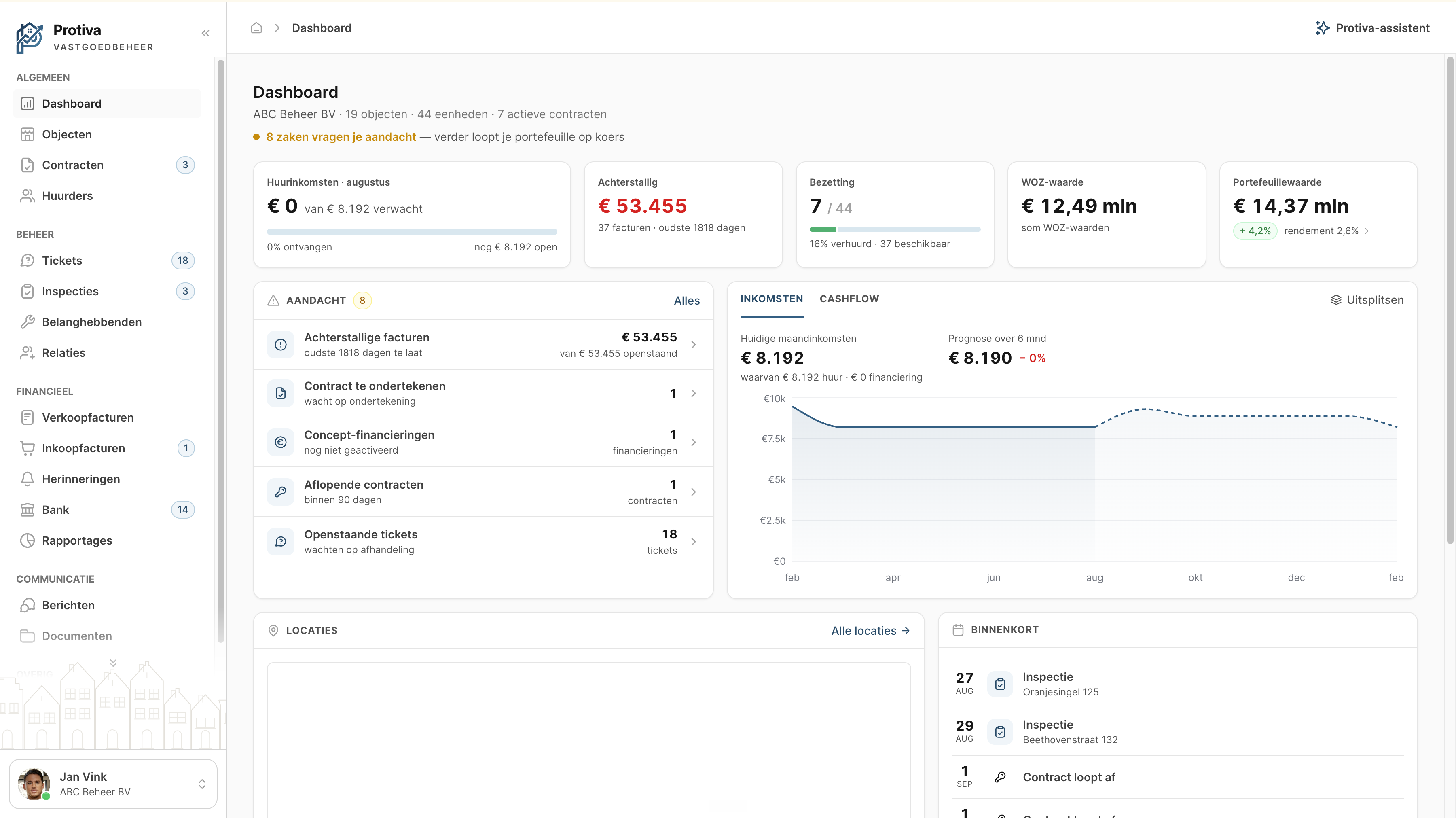Open Inkoopfacturen in the sidebar

(x=107, y=448)
